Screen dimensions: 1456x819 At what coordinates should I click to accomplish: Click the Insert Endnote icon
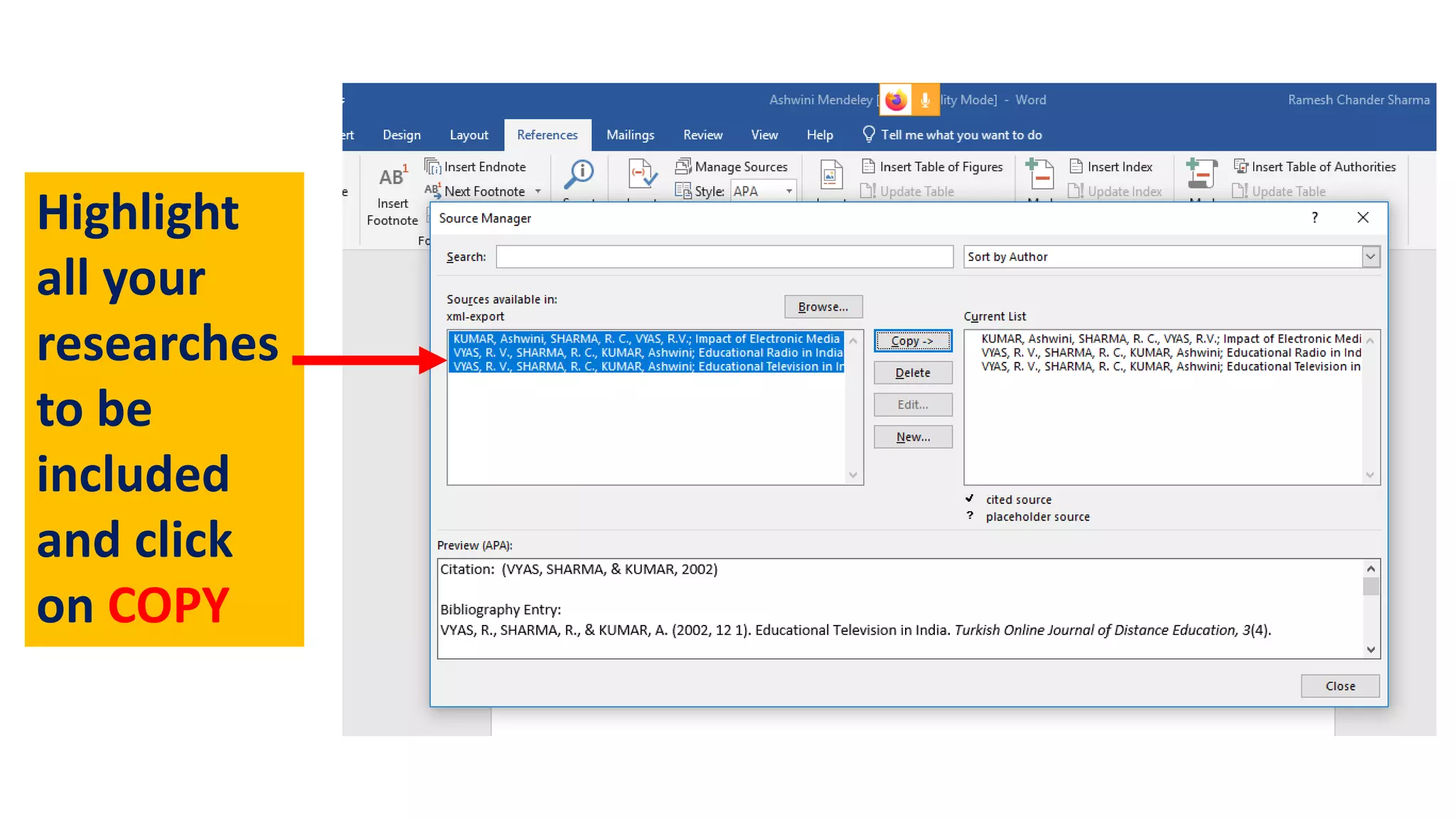pyautogui.click(x=432, y=166)
